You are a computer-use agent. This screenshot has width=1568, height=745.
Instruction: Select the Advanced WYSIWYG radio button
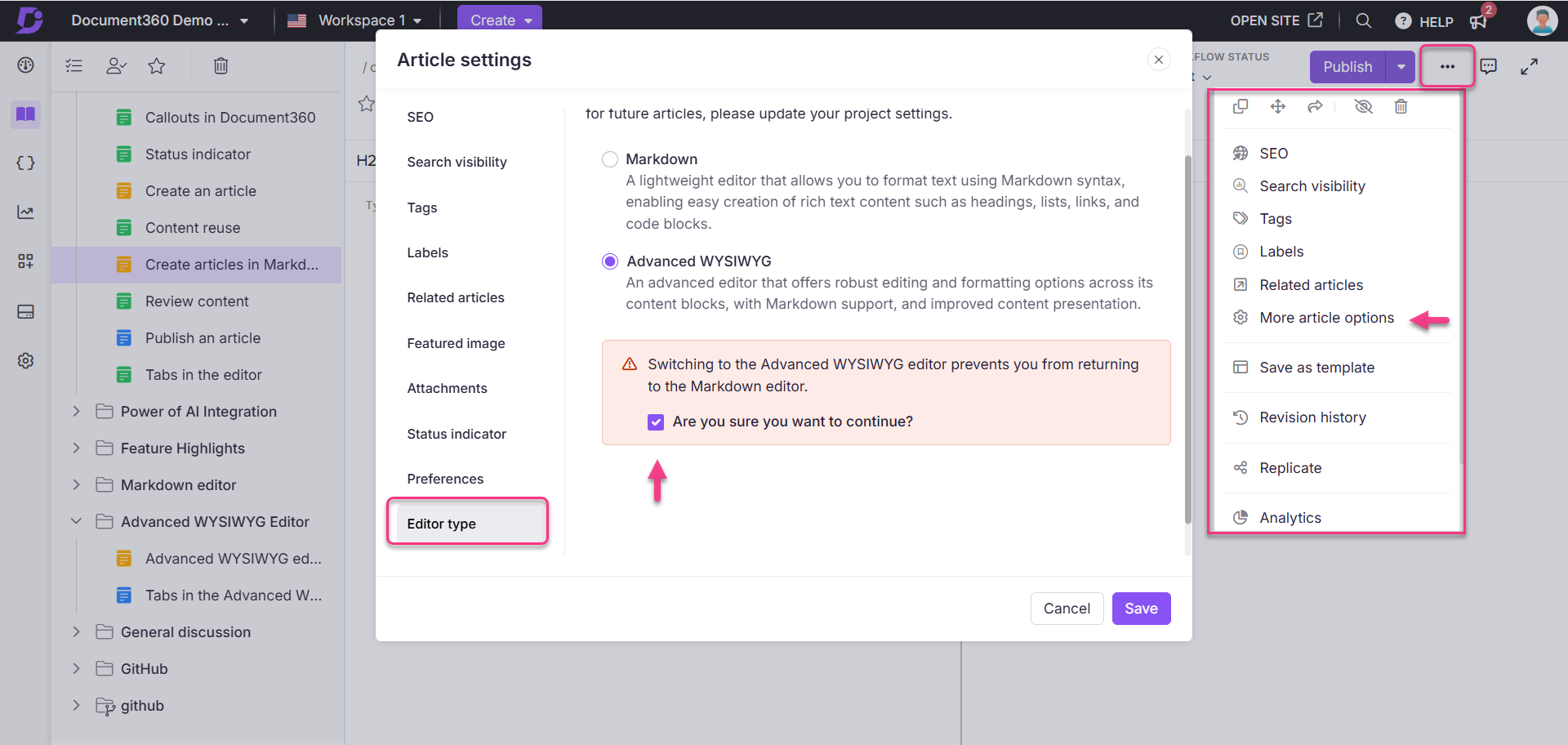[x=610, y=261]
